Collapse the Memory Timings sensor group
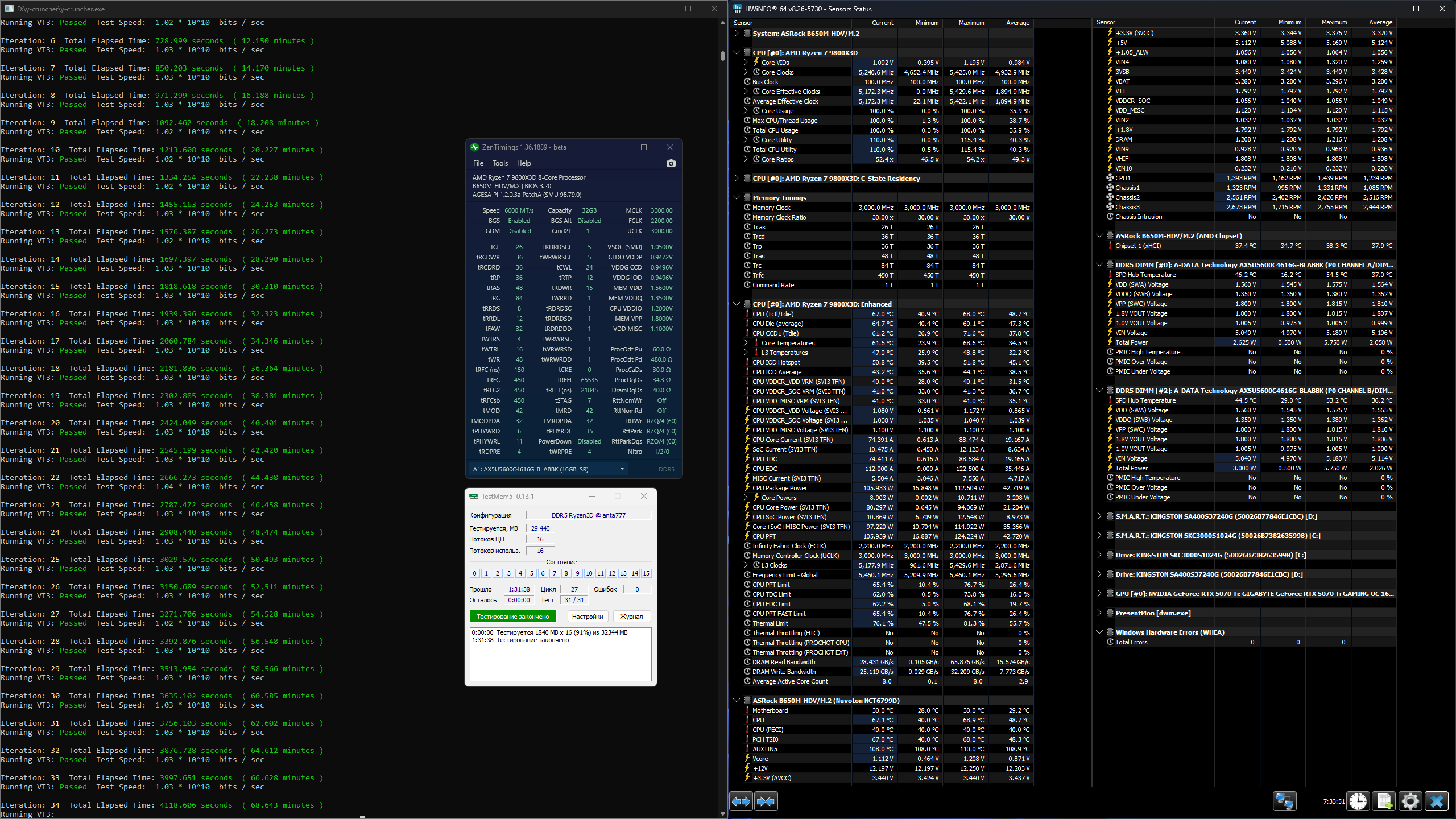The width and height of the screenshot is (1456, 819). 737,198
